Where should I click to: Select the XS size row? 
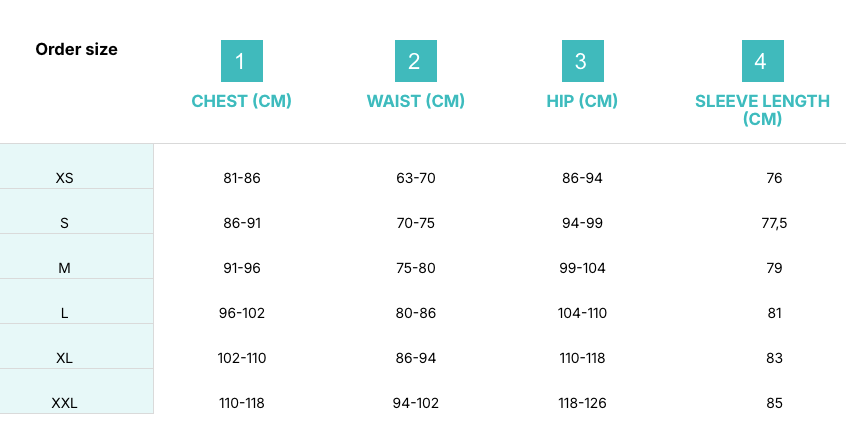tap(65, 178)
